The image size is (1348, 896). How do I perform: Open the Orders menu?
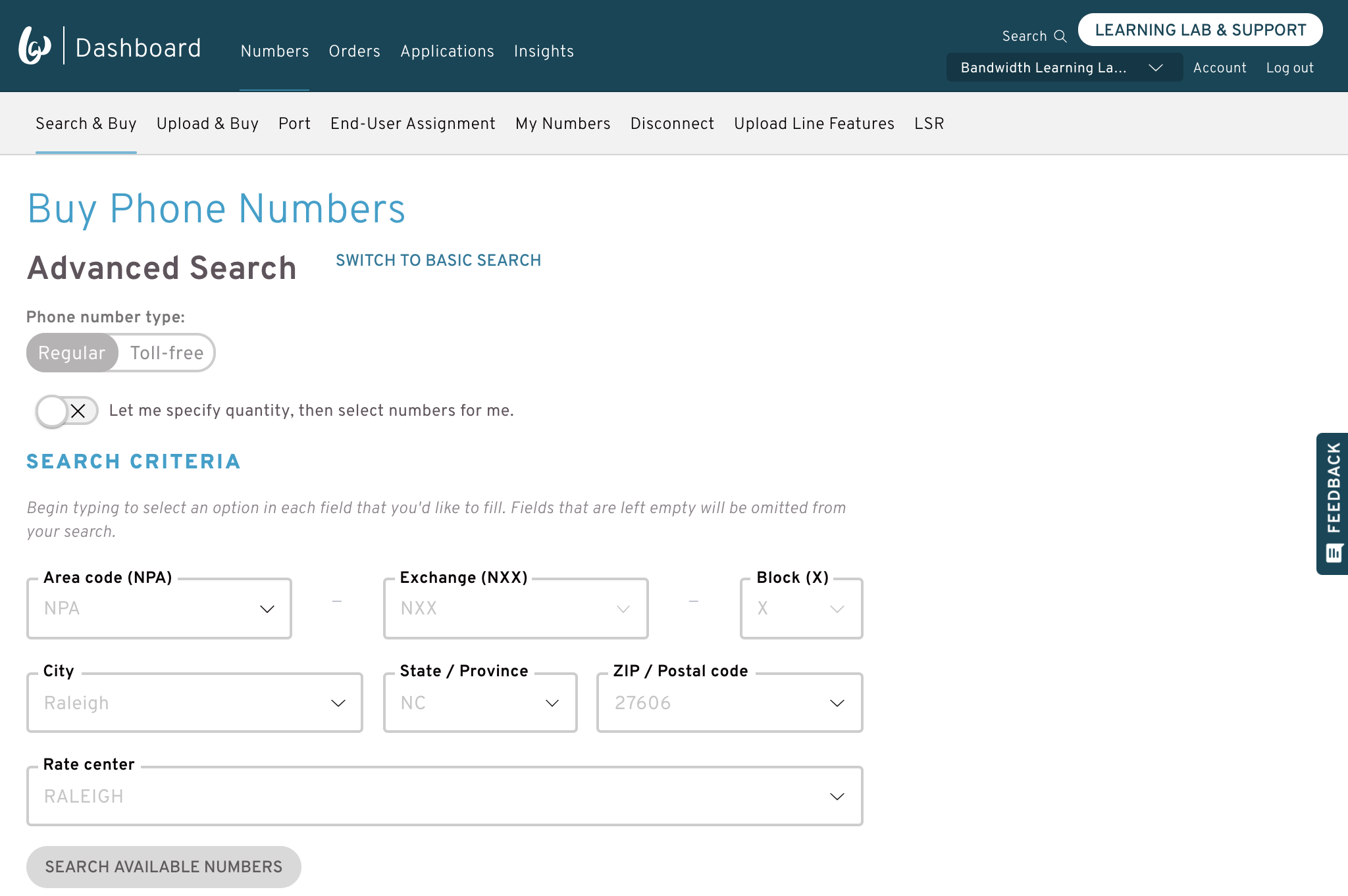[355, 51]
